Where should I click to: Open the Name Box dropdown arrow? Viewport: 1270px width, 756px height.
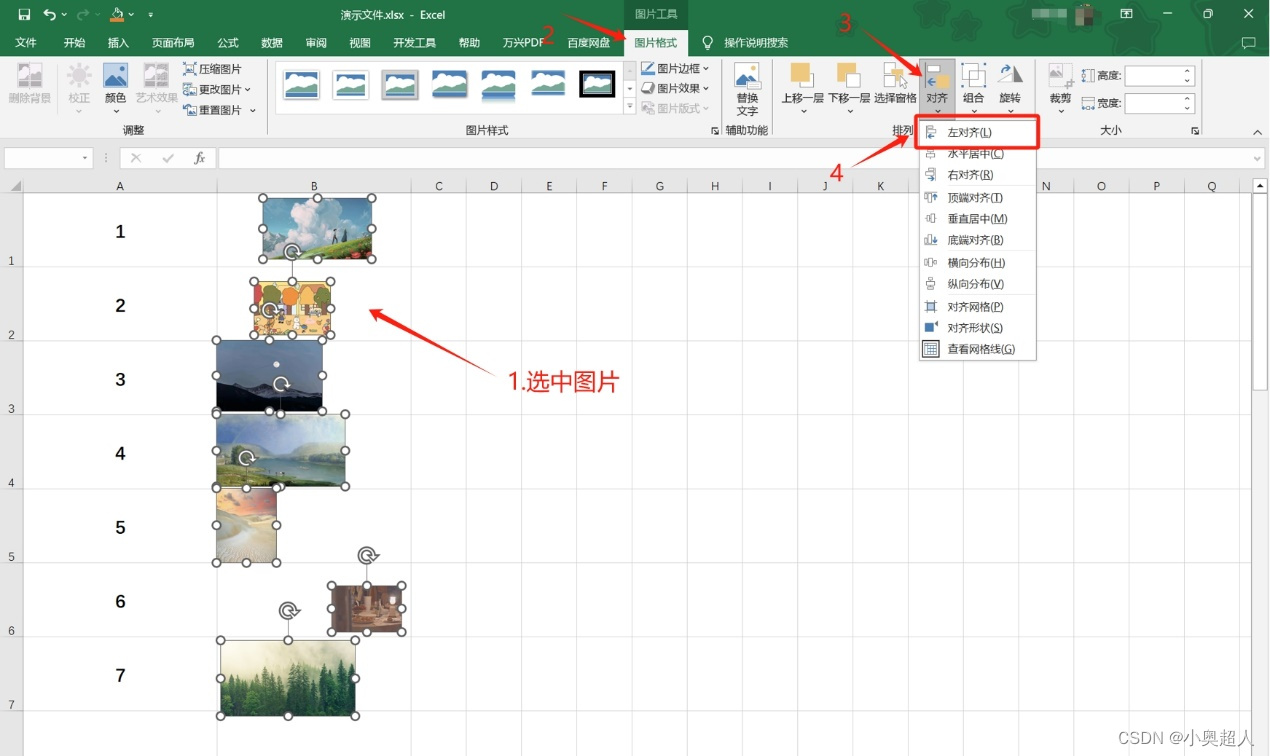[x=84, y=158]
